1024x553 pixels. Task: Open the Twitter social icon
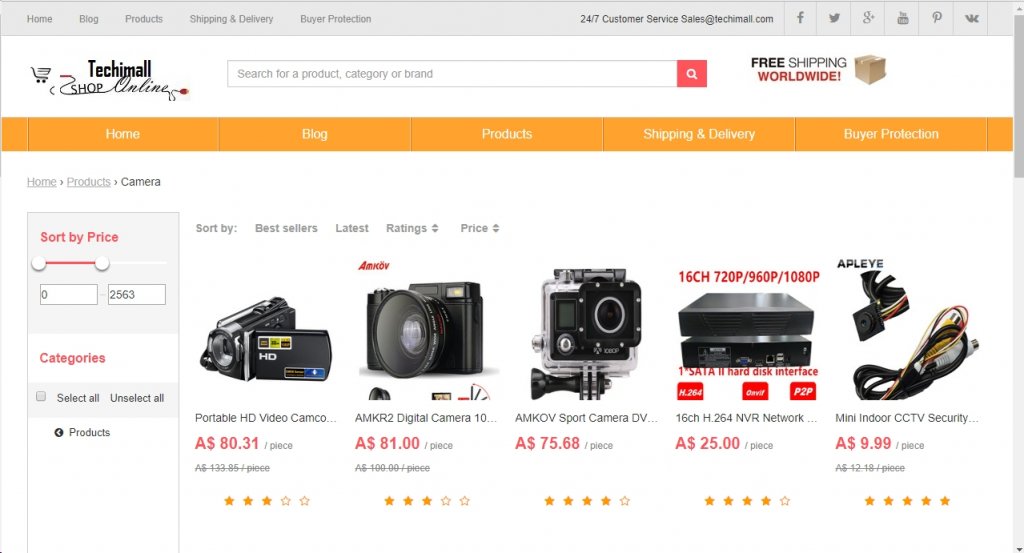click(x=834, y=18)
